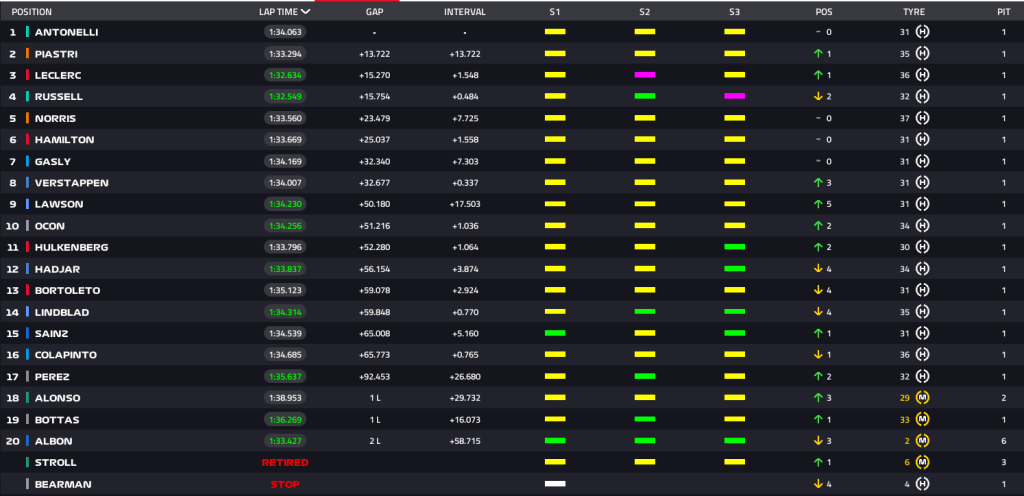This screenshot has height=496, width=1024.
Task: Open driver HULKENBERG
Action: [72, 247]
